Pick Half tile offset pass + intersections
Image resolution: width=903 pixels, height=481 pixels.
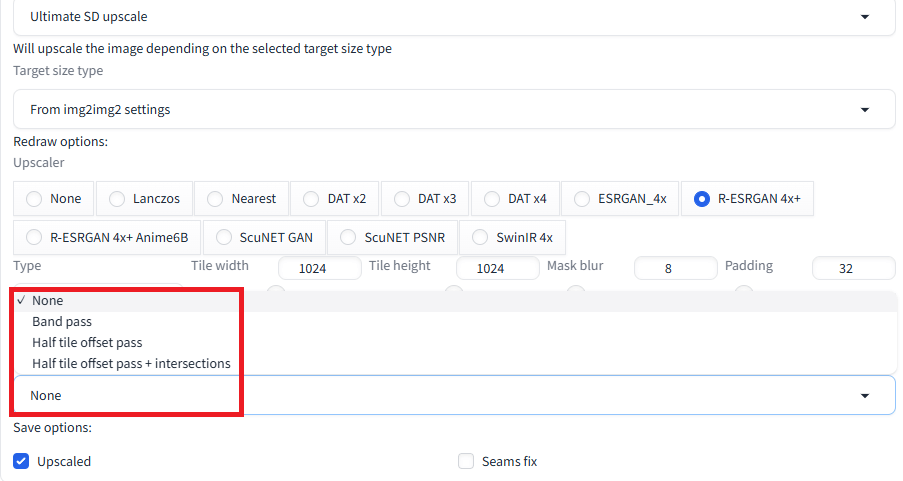tap(131, 363)
